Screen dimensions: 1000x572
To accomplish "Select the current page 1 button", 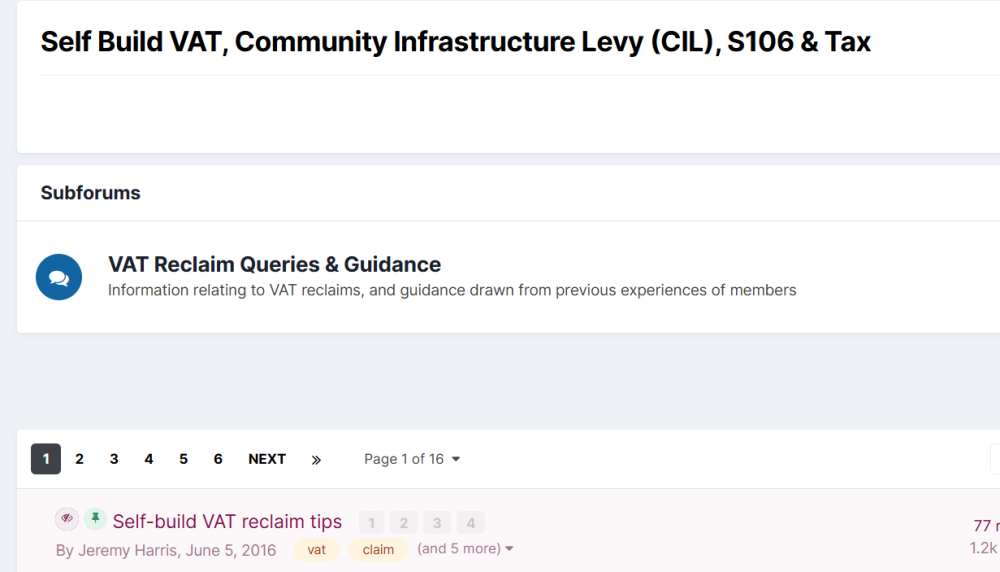I will click(46, 459).
